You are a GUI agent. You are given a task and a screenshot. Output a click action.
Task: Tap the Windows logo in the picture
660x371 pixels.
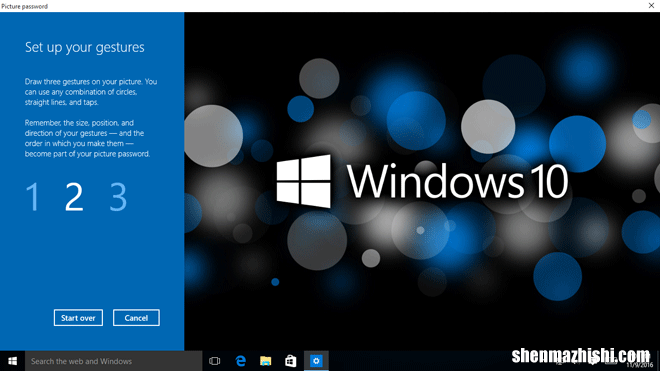pyautogui.click(x=303, y=181)
